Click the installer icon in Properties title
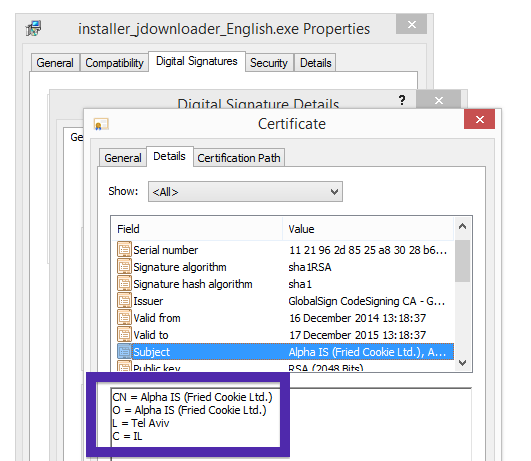 tap(34, 28)
